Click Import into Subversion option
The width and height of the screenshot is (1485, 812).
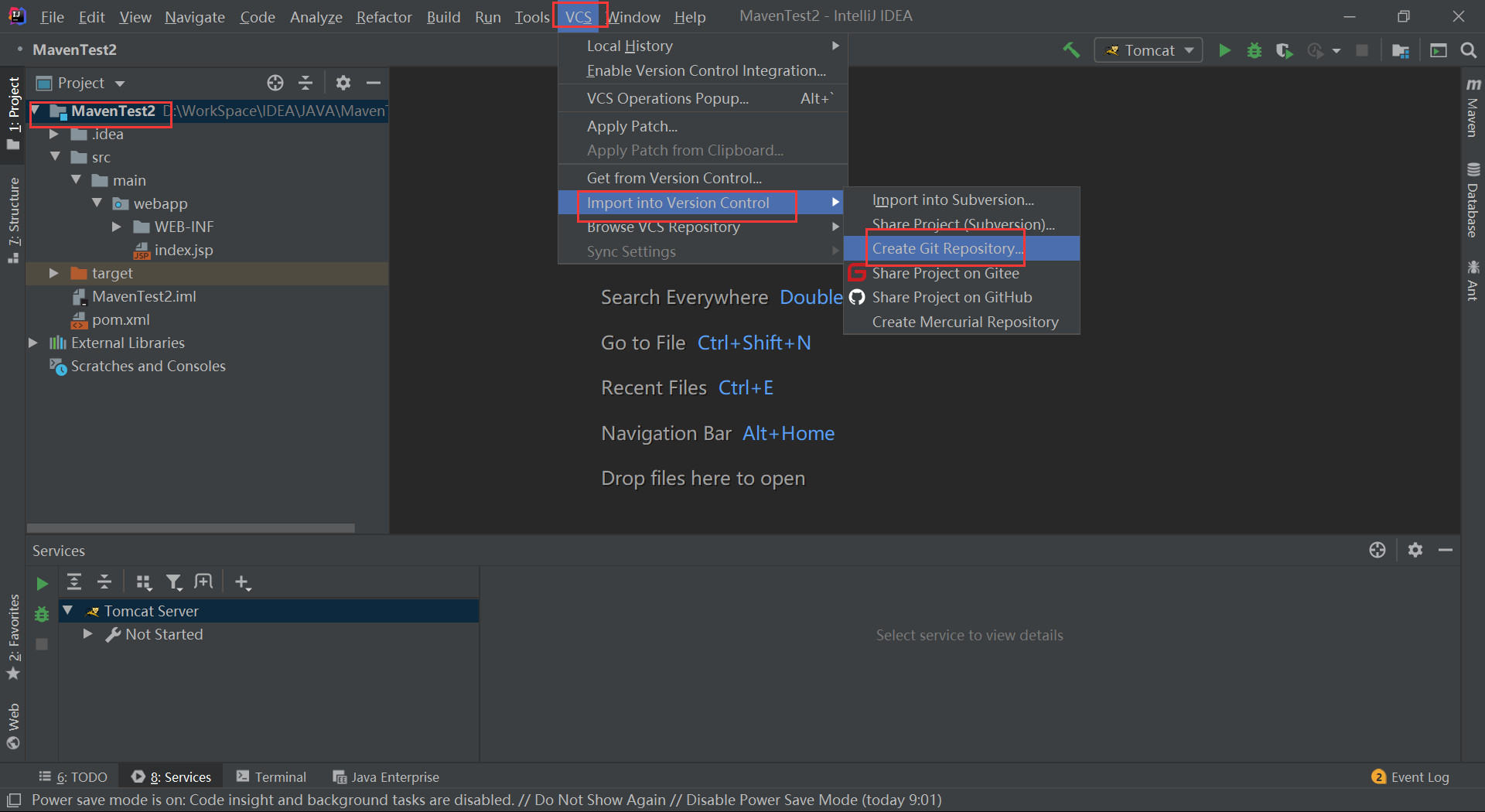click(x=961, y=200)
